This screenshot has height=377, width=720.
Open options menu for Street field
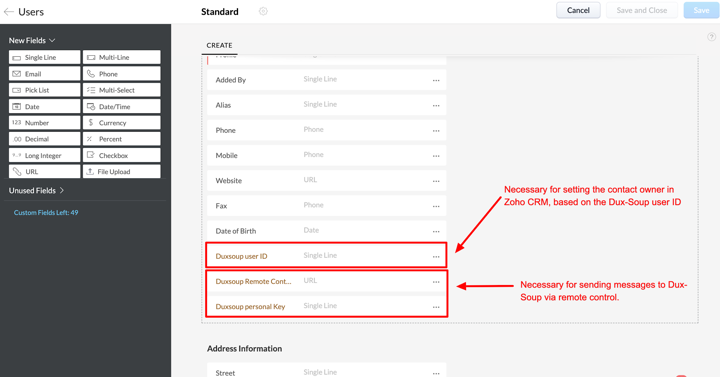[x=436, y=373]
